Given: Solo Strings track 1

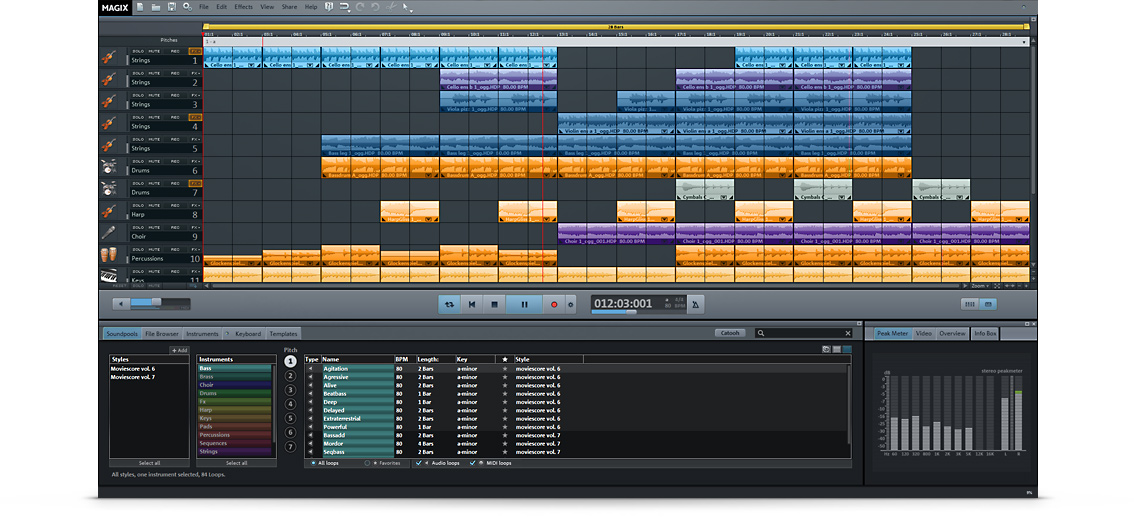Looking at the screenshot, I should 137,51.
